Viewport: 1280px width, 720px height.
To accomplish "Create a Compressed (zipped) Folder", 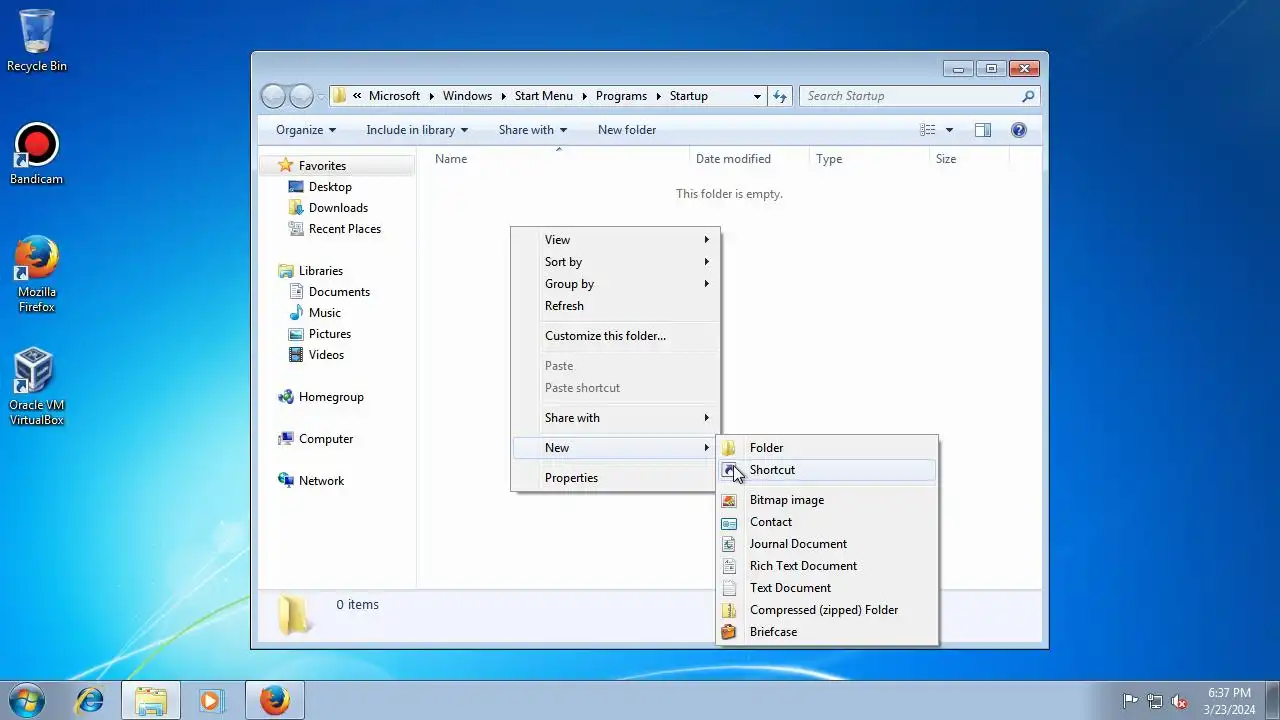I will click(x=828, y=610).
